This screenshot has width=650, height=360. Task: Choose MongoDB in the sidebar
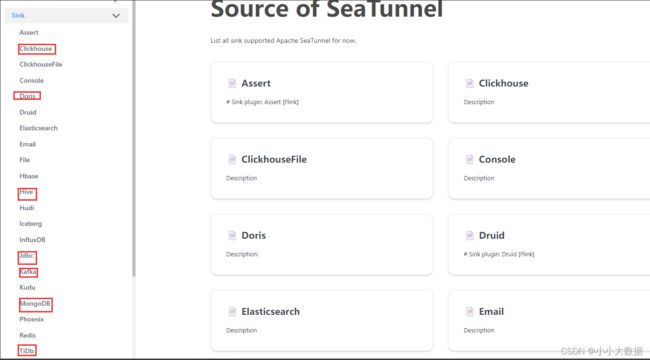pos(35,304)
